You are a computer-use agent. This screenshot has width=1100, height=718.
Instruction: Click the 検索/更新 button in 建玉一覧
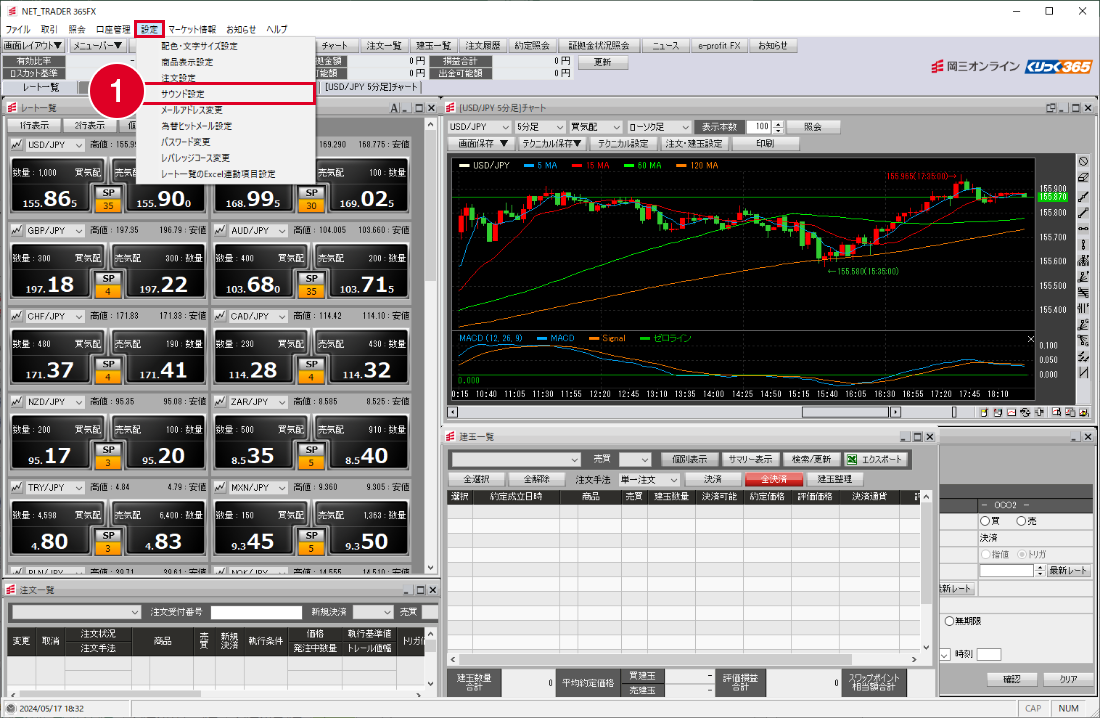811,459
